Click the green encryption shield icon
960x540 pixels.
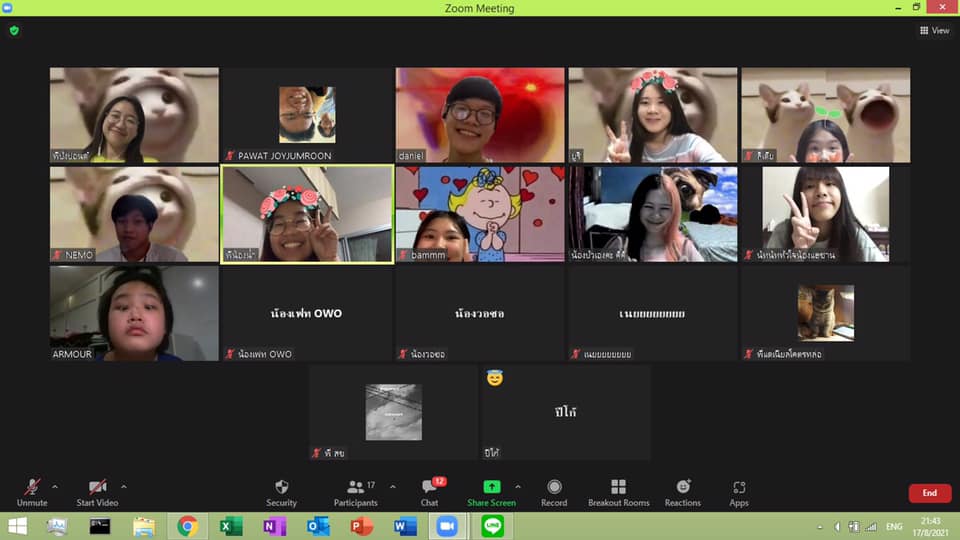[14, 31]
